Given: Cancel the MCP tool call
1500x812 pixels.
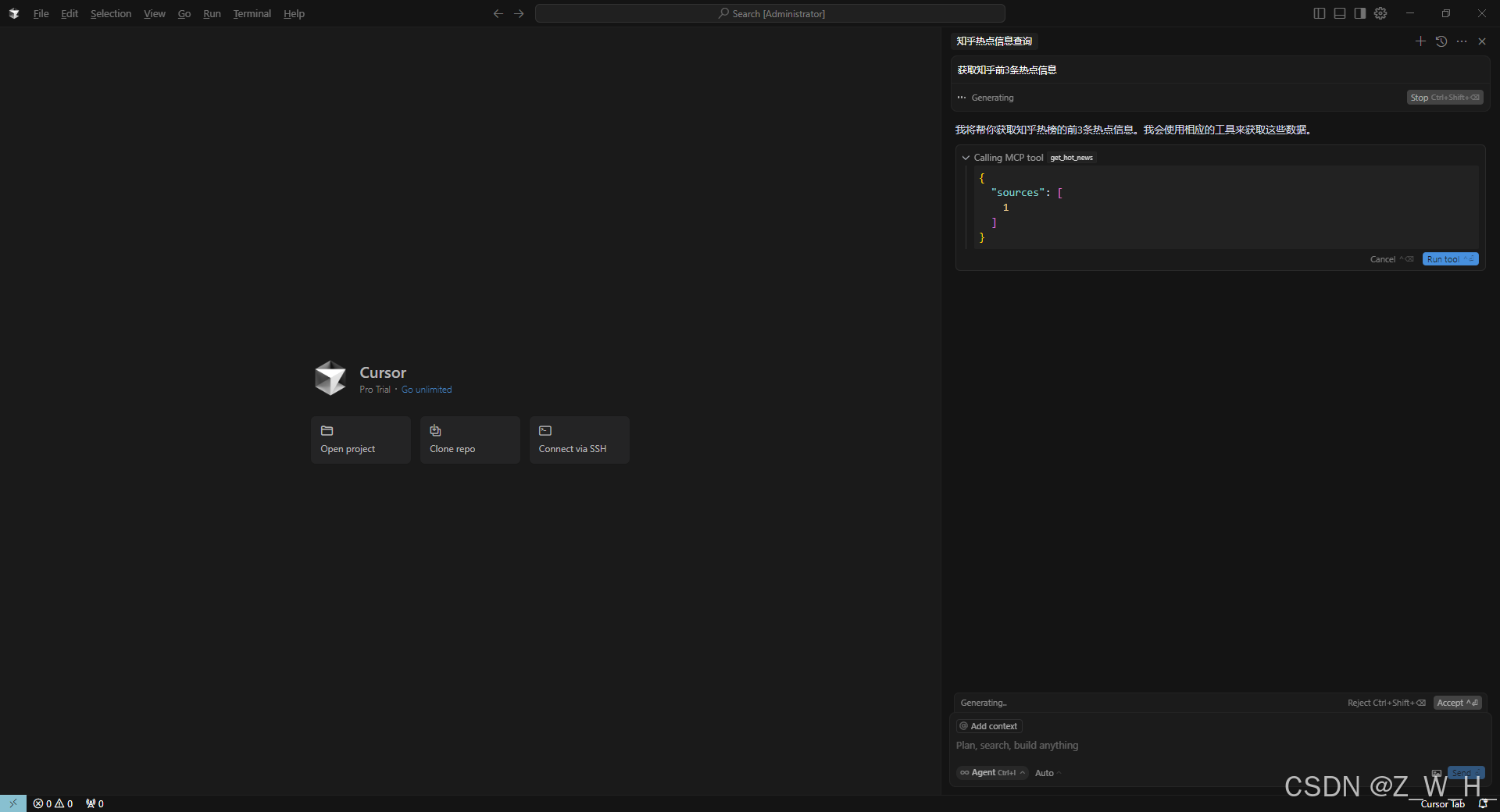Looking at the screenshot, I should coord(1391,259).
